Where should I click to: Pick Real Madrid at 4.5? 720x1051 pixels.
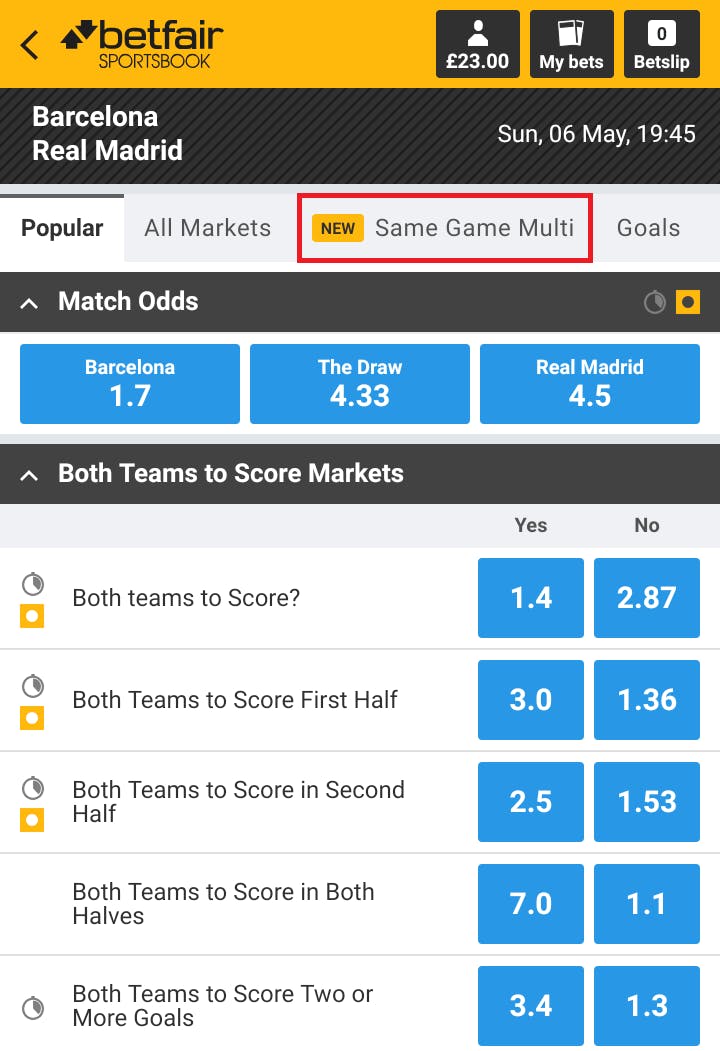(590, 384)
